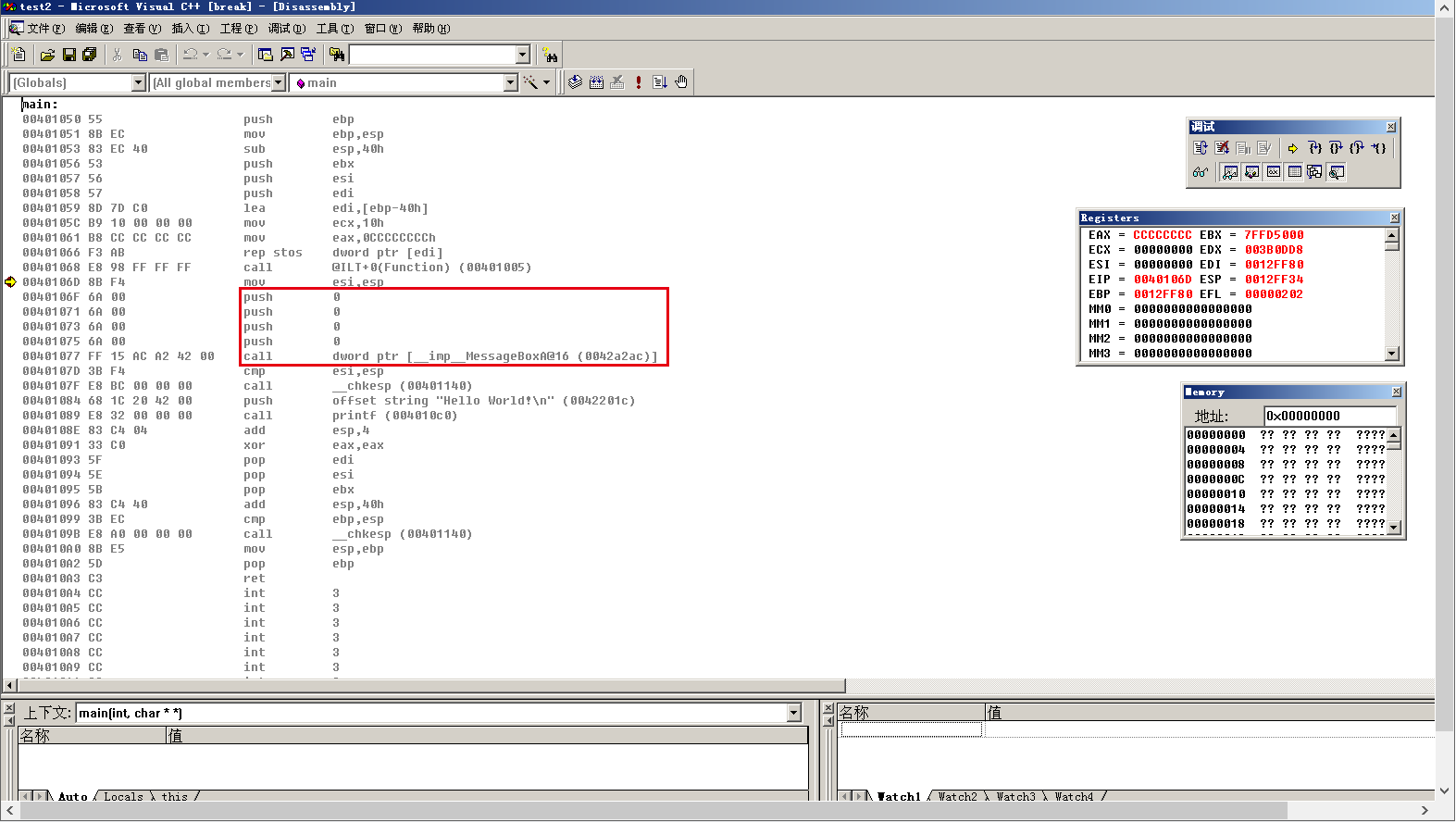Open the All global members dropdown
This screenshot has height=822, width=1456.
click(278, 82)
